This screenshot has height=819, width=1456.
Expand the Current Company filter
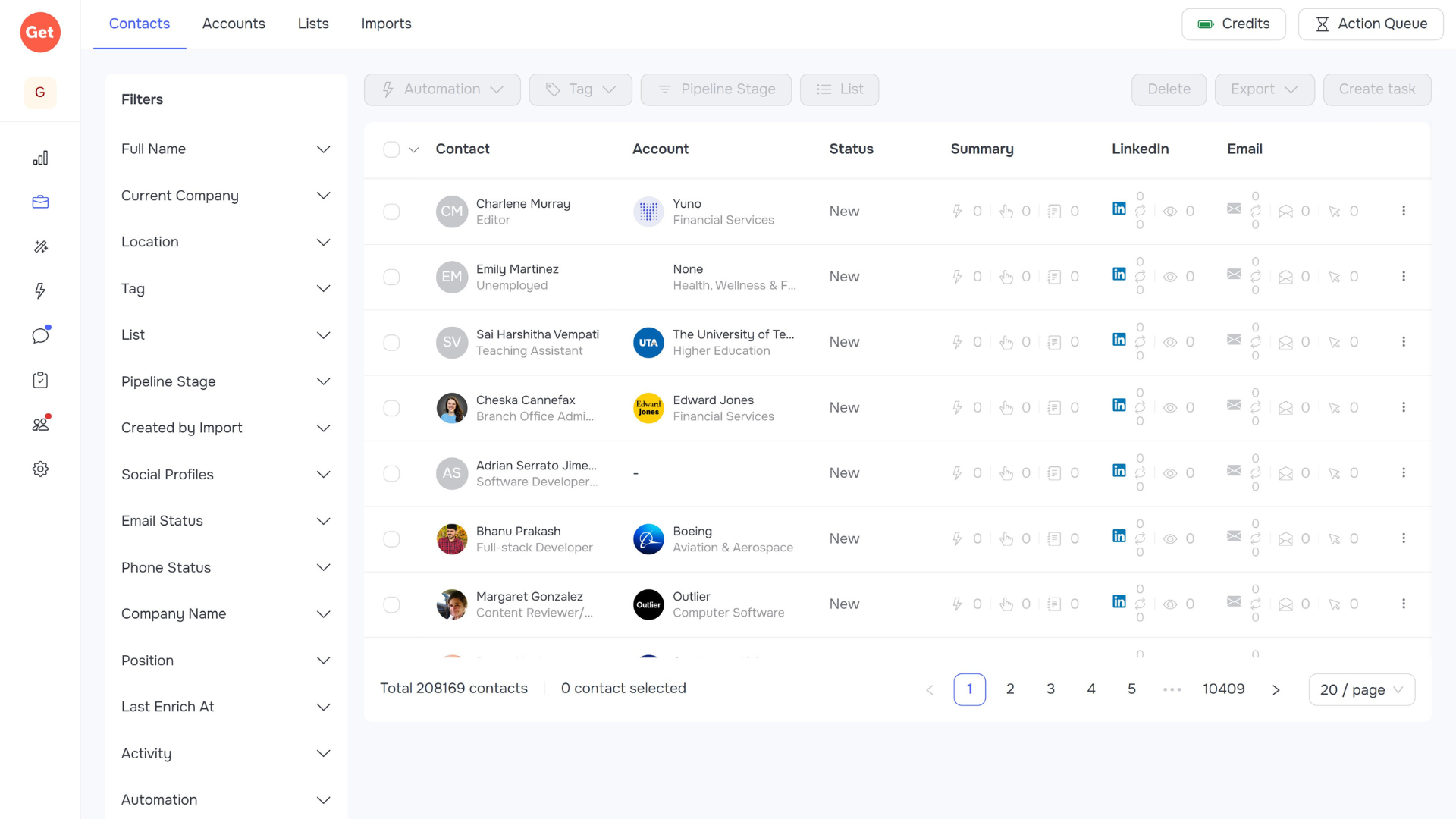point(226,196)
